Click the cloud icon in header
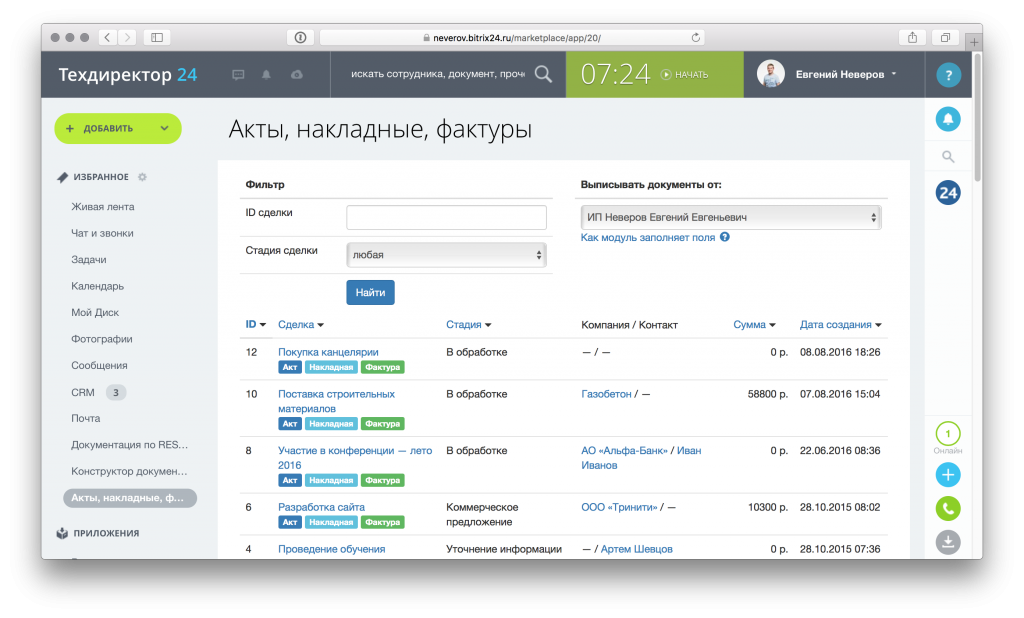This screenshot has width=1024, height=618. coord(296,75)
